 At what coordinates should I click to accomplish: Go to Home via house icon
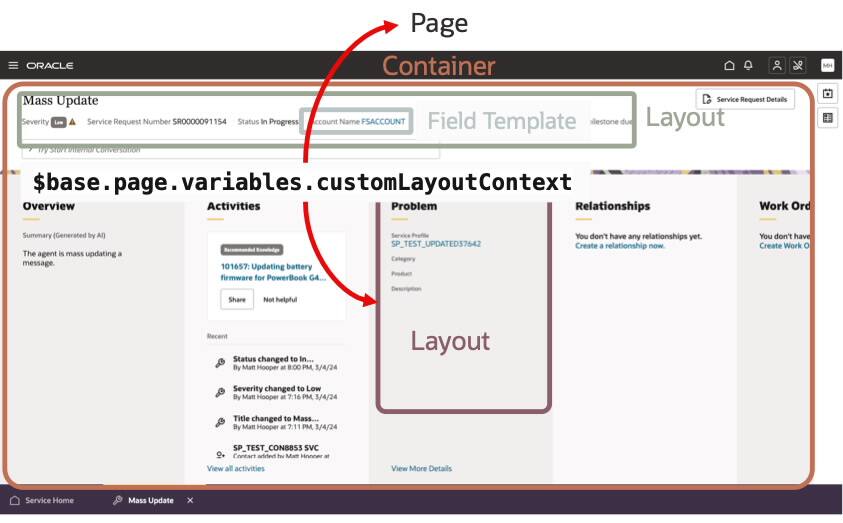point(729,65)
